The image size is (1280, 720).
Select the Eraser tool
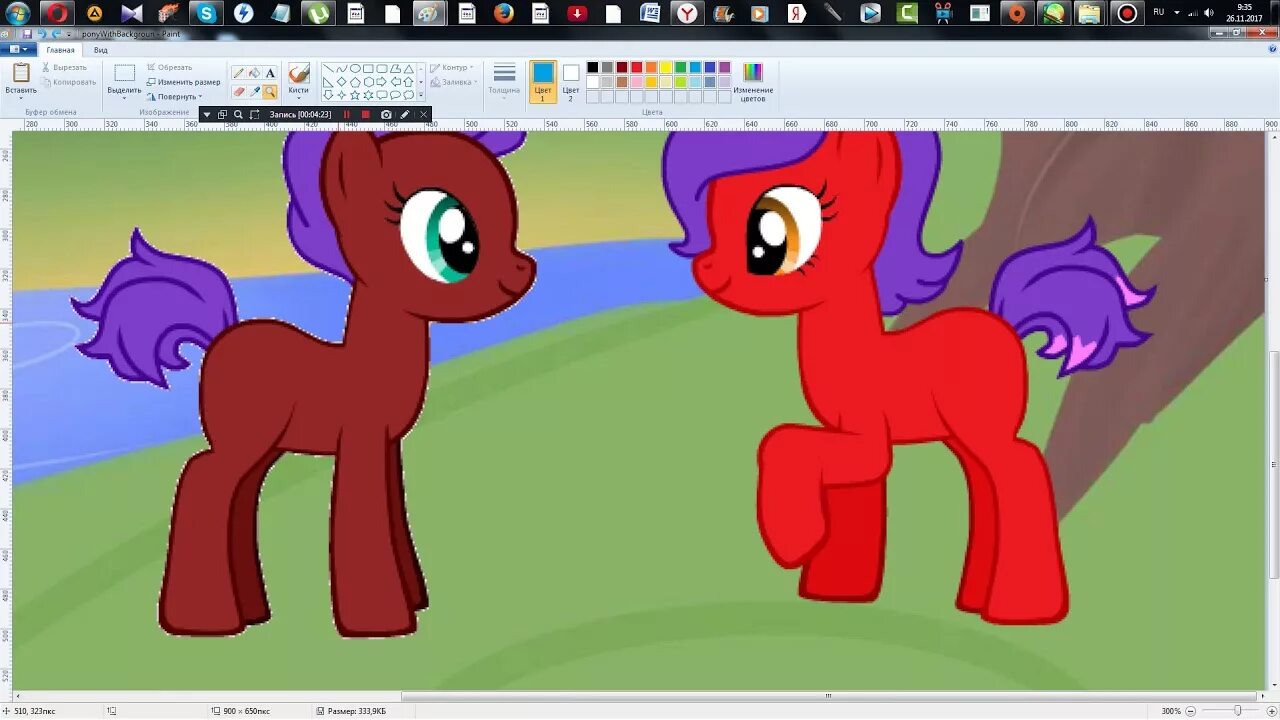point(239,91)
